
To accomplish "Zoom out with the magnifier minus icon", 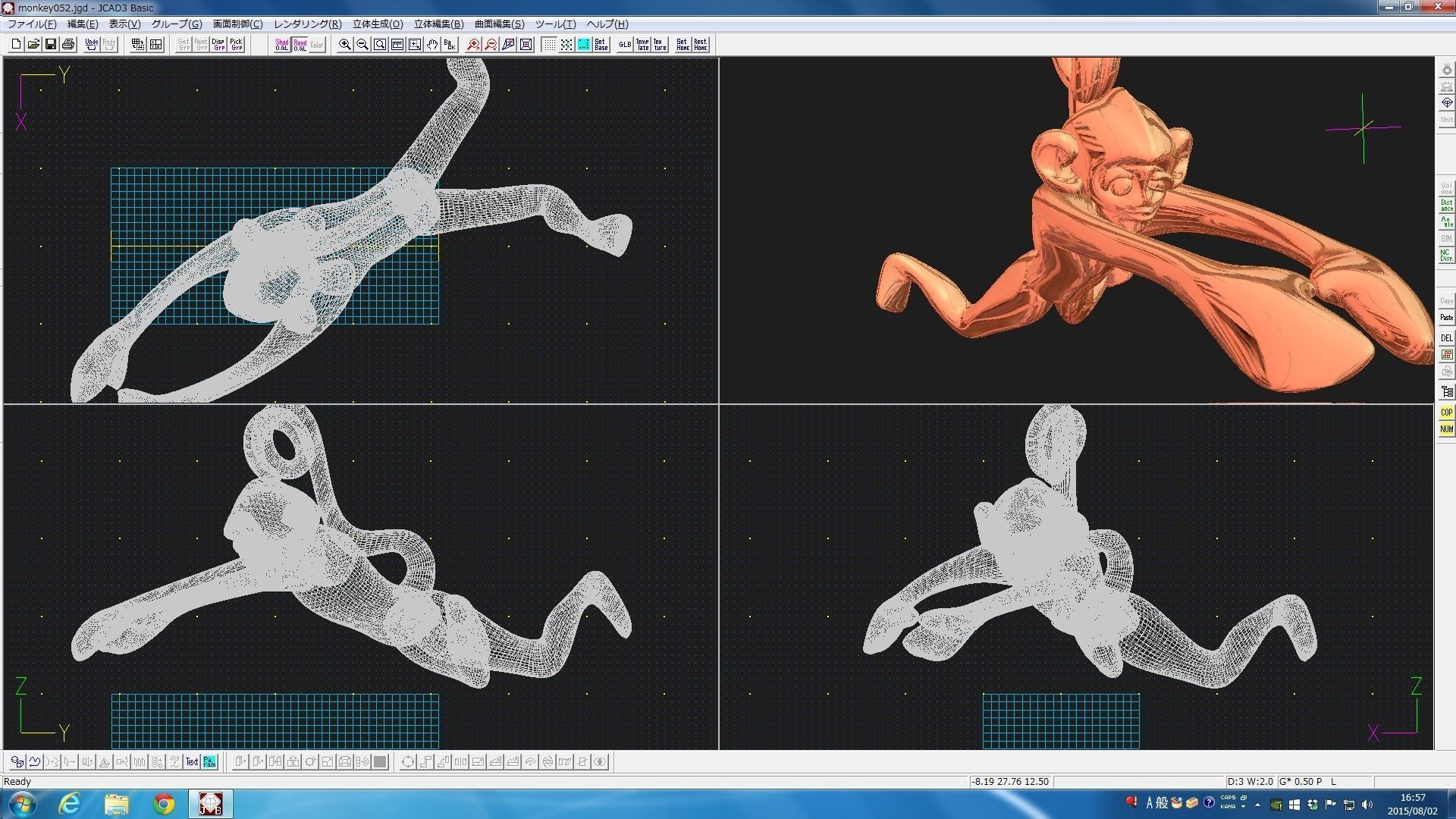I will tap(362, 45).
